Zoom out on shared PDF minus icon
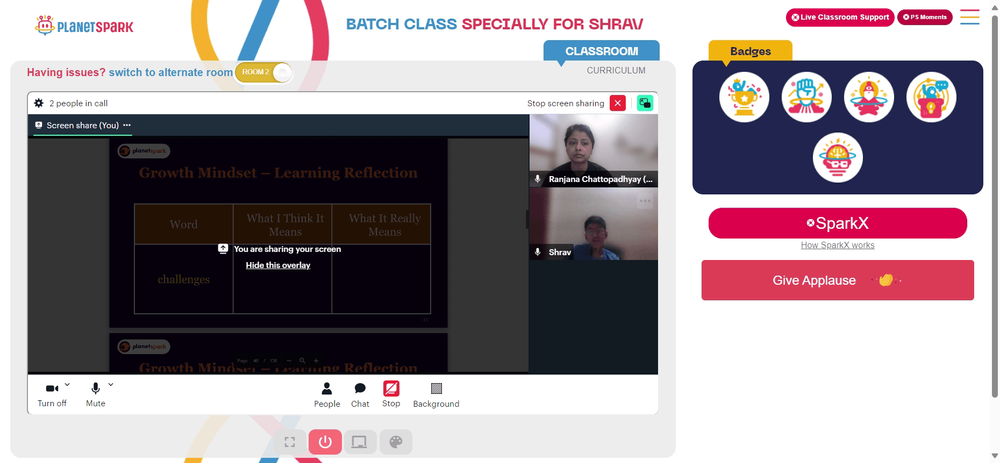Image resolution: width=1000 pixels, height=463 pixels. tap(289, 360)
